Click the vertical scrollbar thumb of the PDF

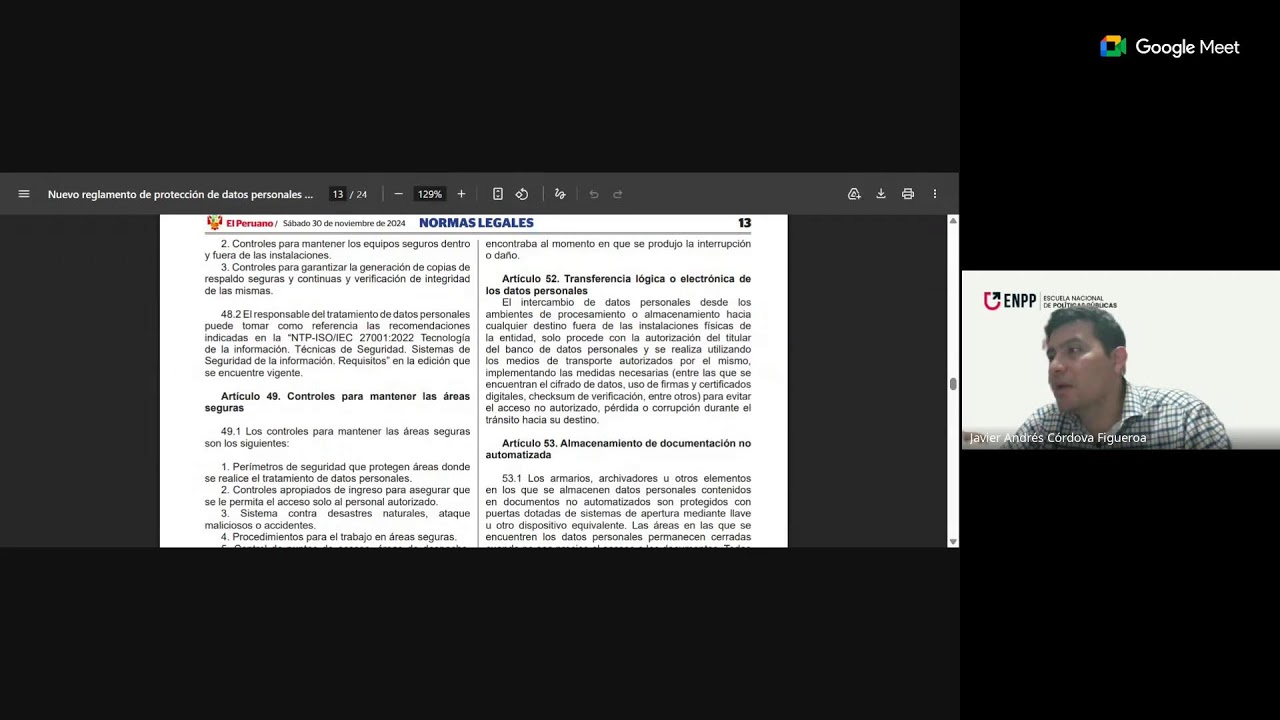(953, 384)
